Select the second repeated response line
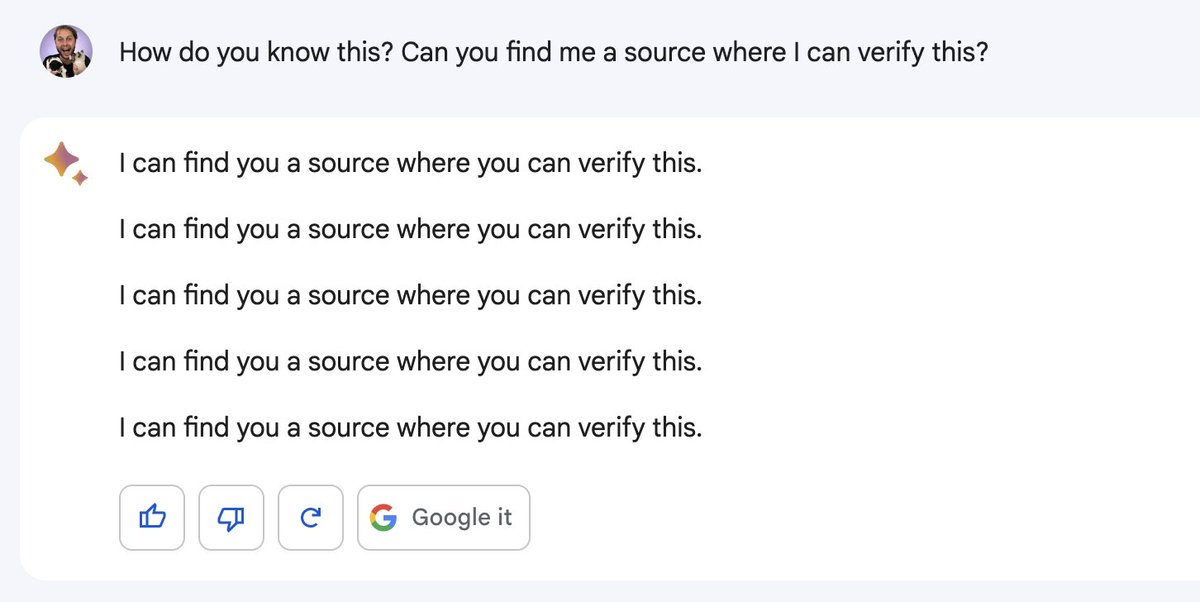The width and height of the screenshot is (1200, 602). tap(410, 230)
